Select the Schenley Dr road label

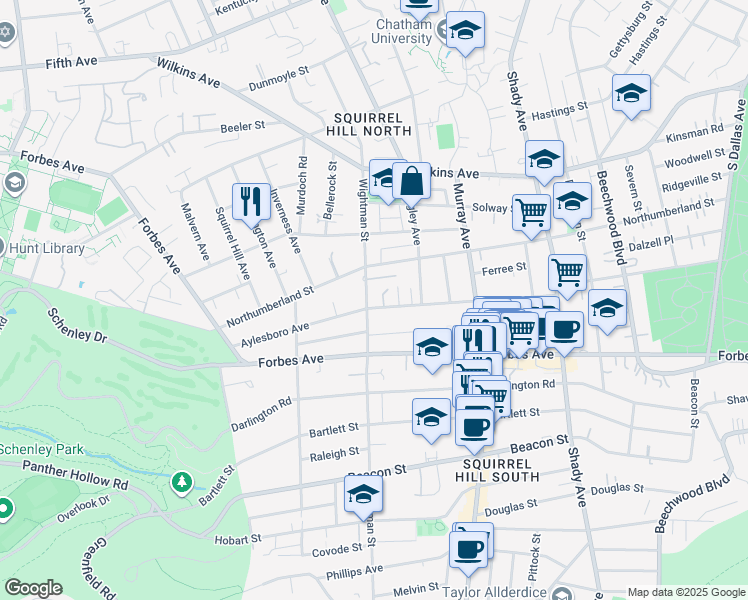[77, 326]
